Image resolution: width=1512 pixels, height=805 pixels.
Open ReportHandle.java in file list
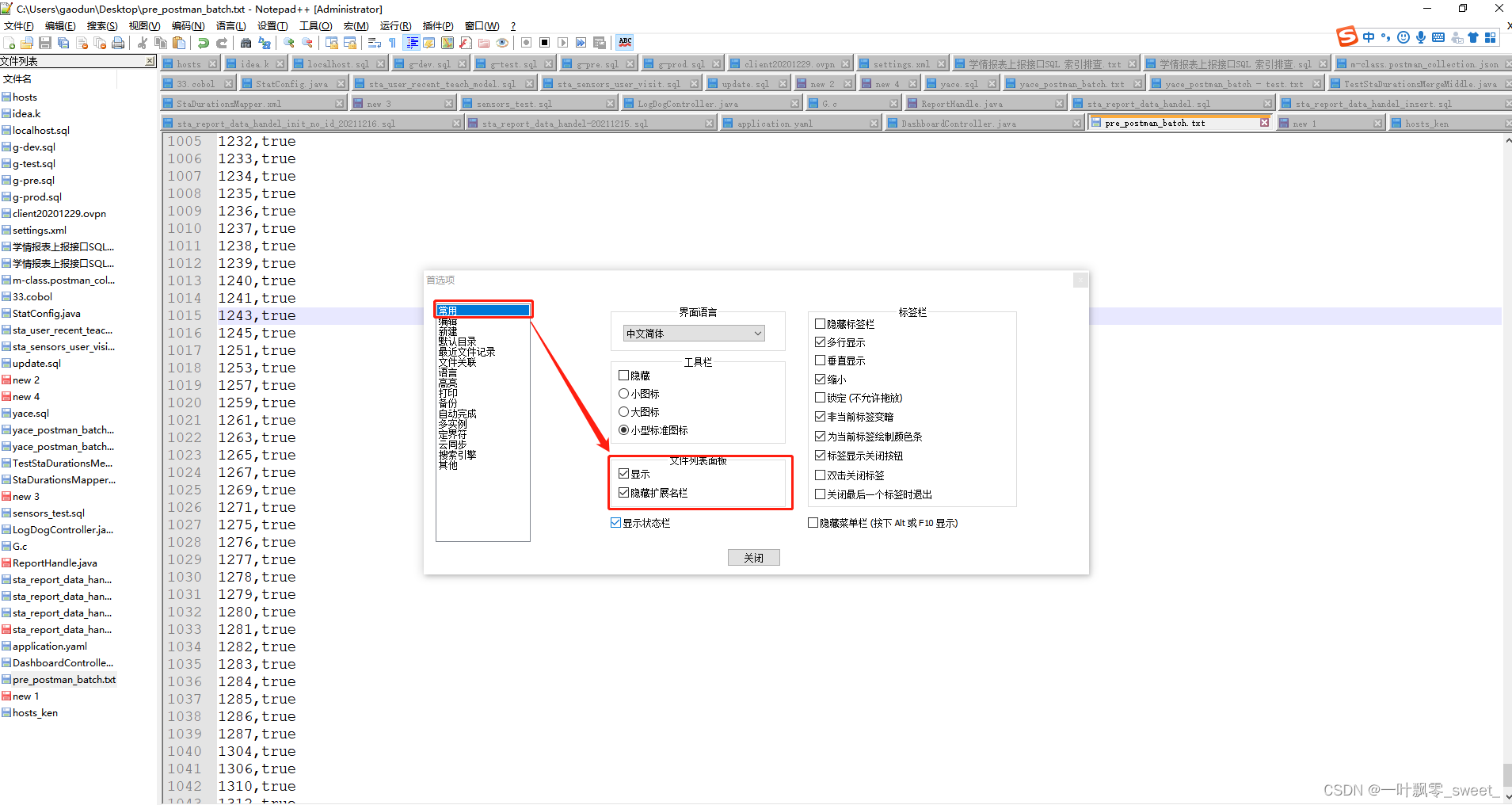tap(55, 563)
